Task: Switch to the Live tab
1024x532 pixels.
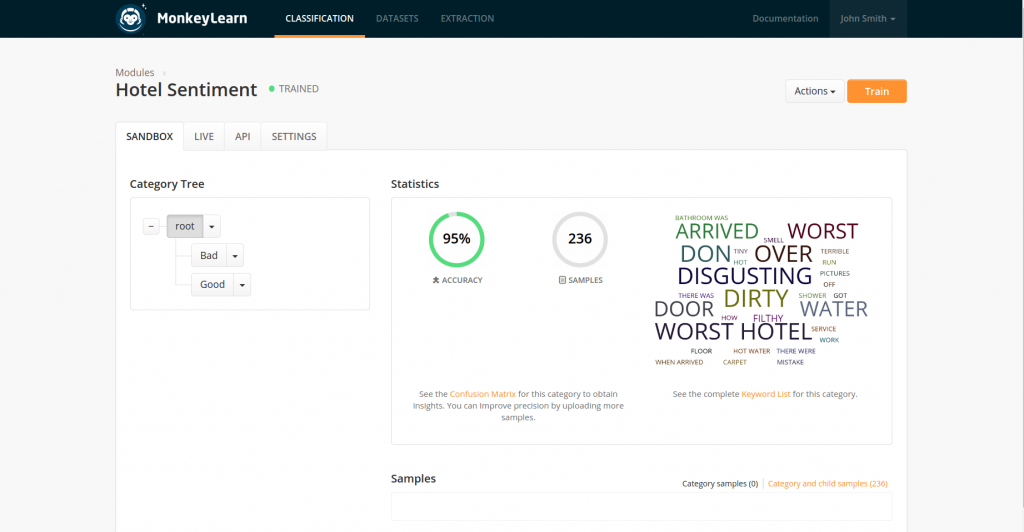Action: tap(204, 136)
